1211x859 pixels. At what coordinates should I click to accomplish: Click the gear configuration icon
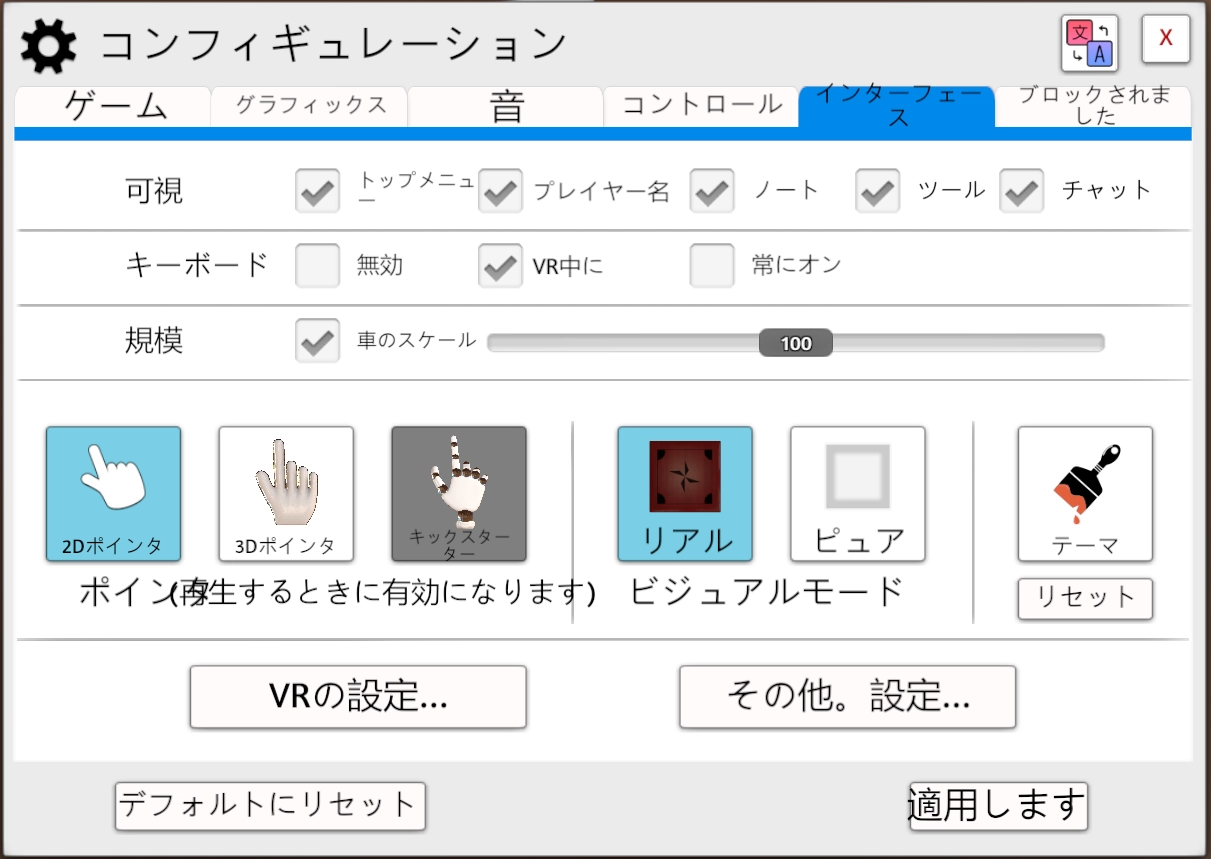(x=49, y=46)
